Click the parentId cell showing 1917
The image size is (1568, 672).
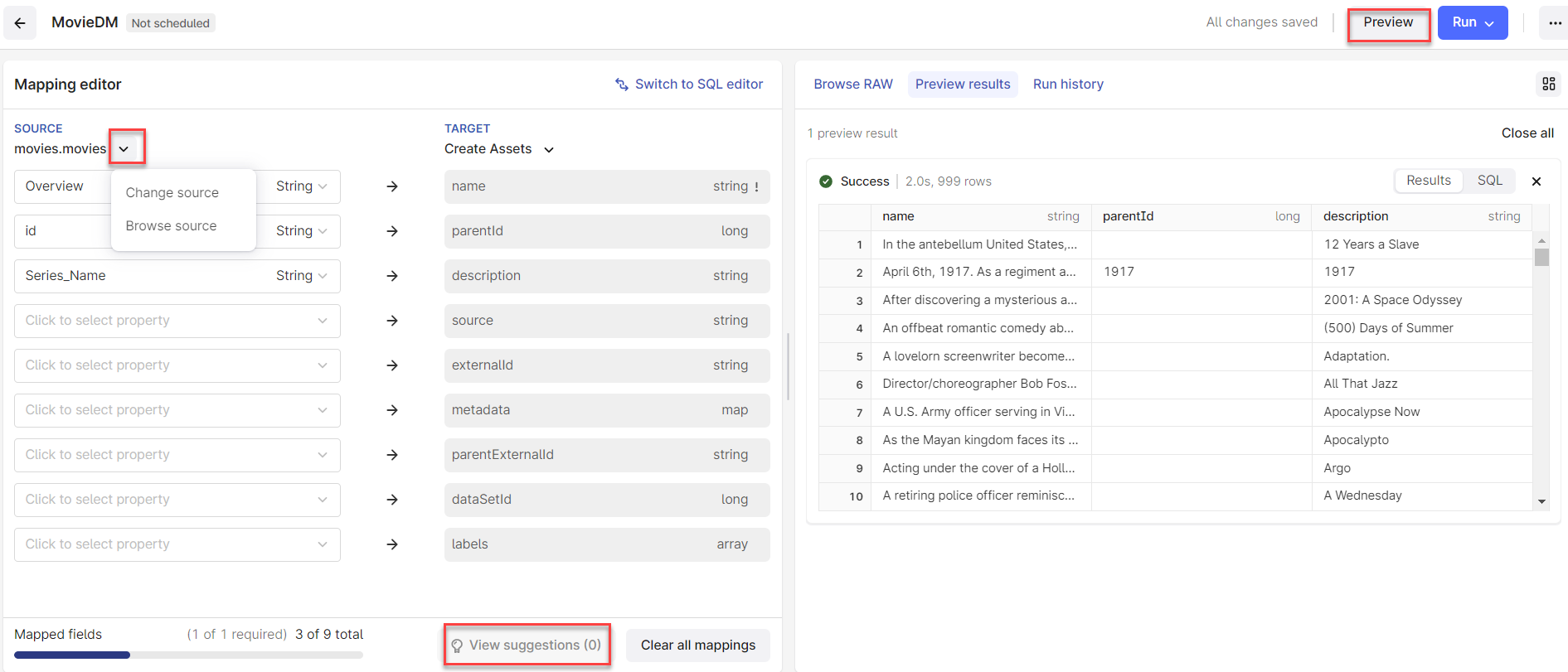[x=1201, y=272]
